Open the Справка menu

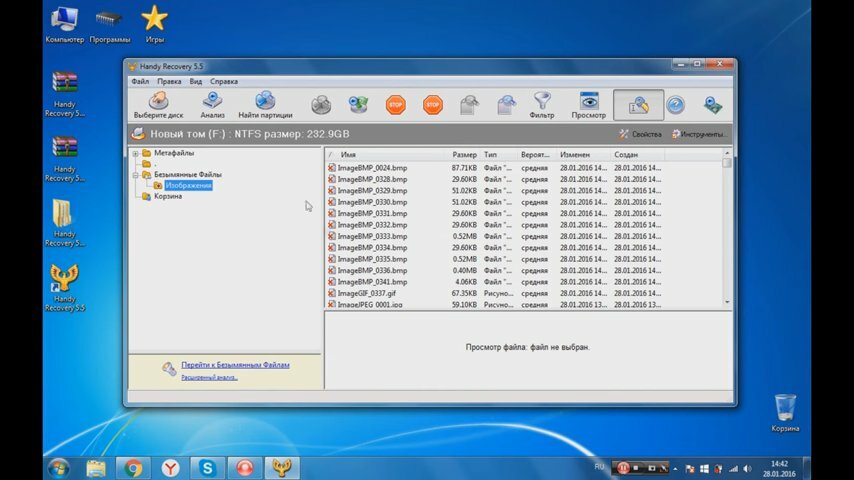click(x=224, y=81)
